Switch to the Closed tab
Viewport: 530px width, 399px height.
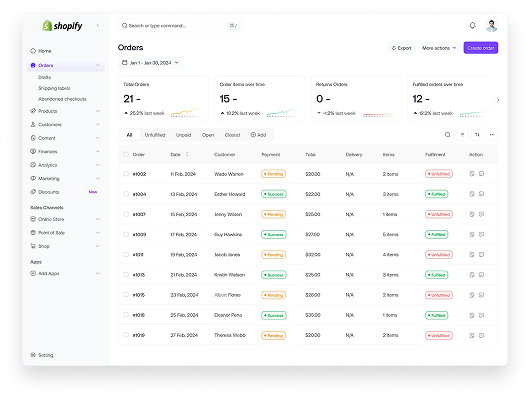[x=232, y=135]
